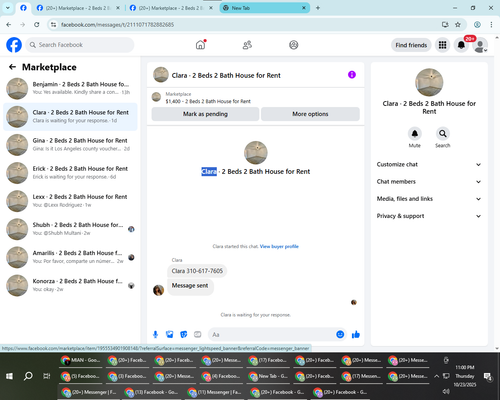Screen dimensions: 500x400
Task: Open Windows taskbar search
Action: coord(28,376)
